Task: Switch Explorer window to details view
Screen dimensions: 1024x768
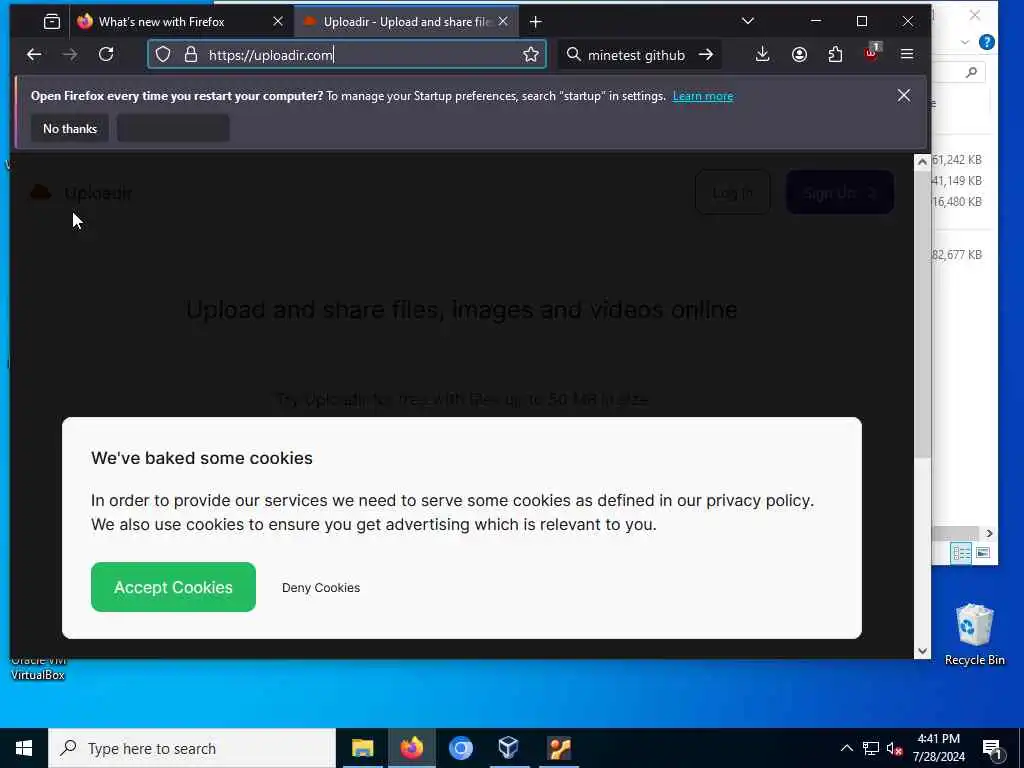Action: 961,554
